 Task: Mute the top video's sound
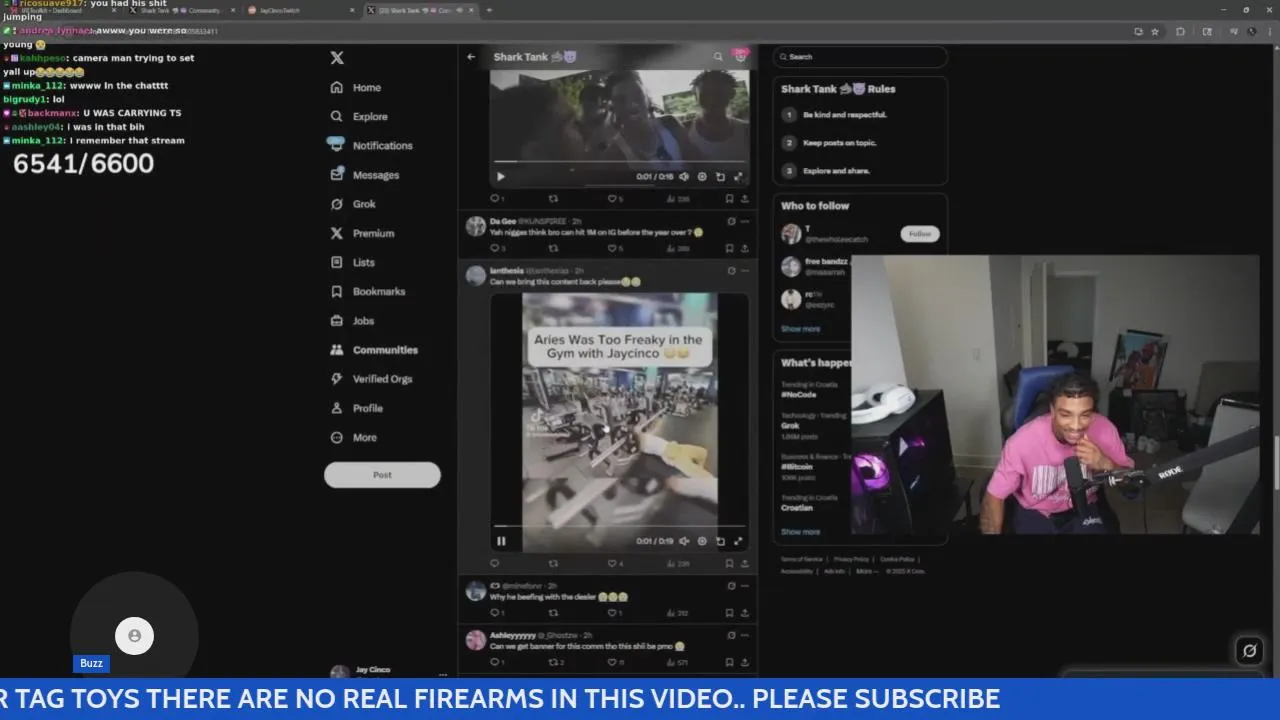684,177
